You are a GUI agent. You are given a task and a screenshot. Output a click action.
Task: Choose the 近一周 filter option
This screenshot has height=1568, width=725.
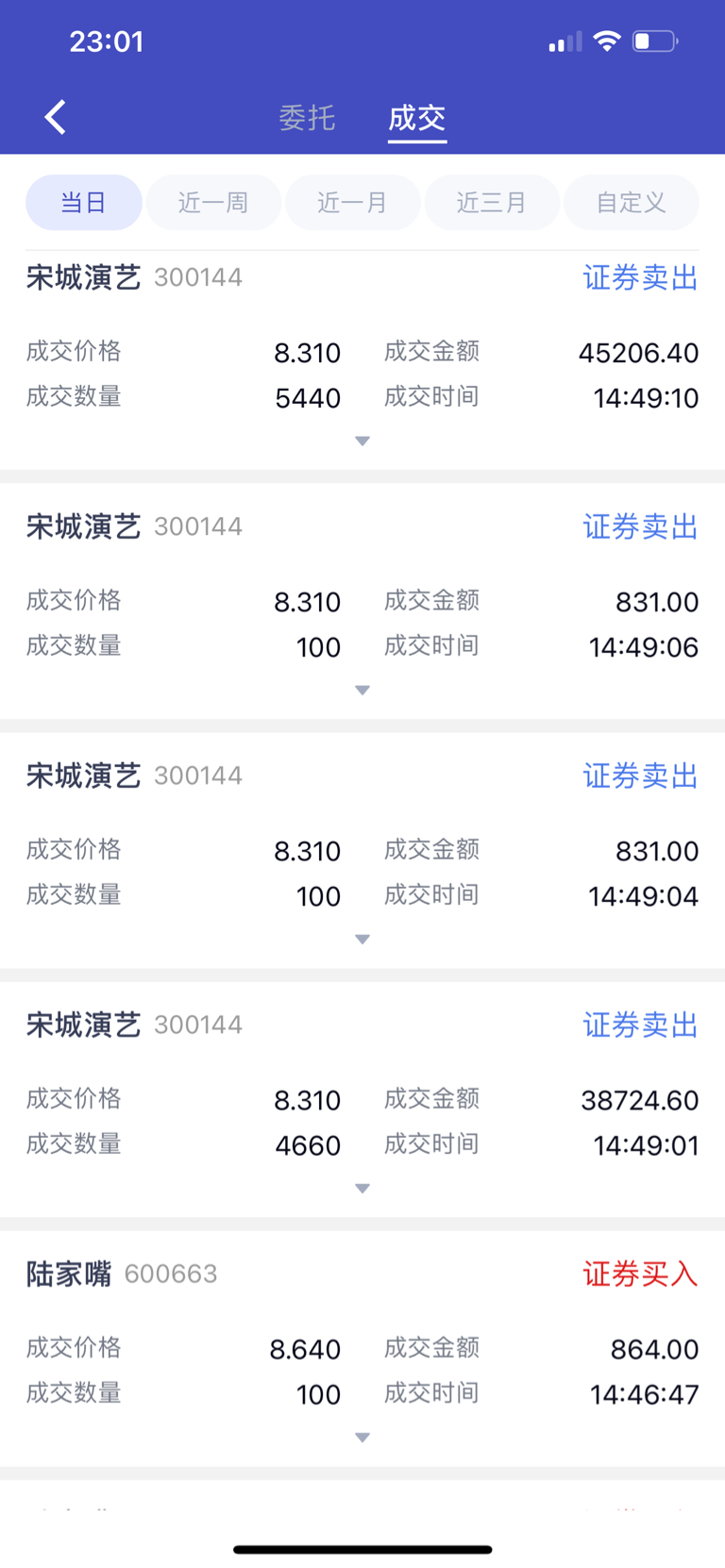(213, 203)
